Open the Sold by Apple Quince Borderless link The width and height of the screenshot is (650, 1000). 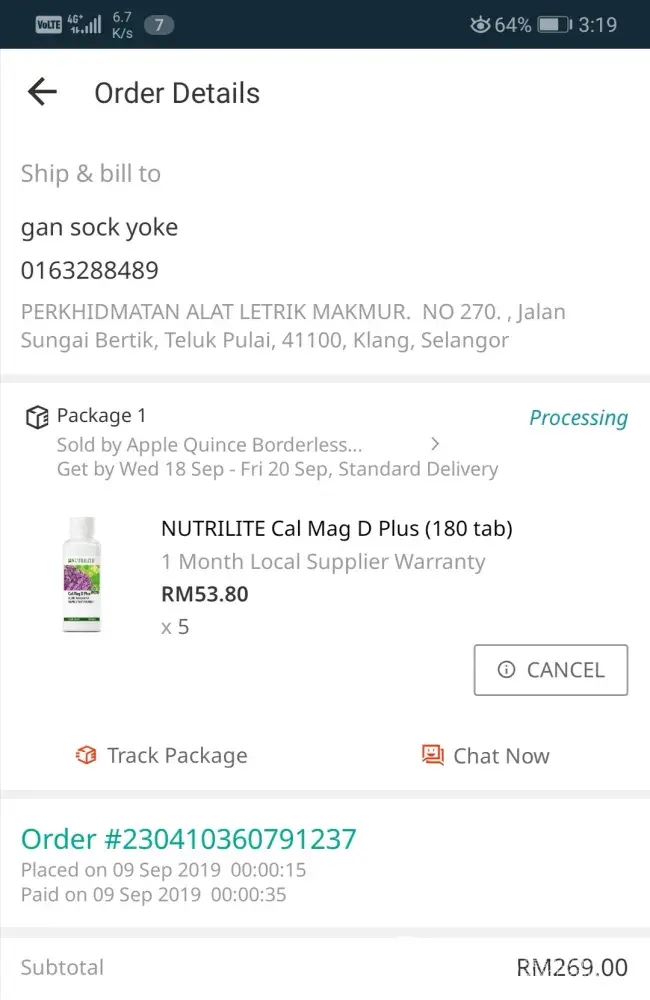[209, 444]
